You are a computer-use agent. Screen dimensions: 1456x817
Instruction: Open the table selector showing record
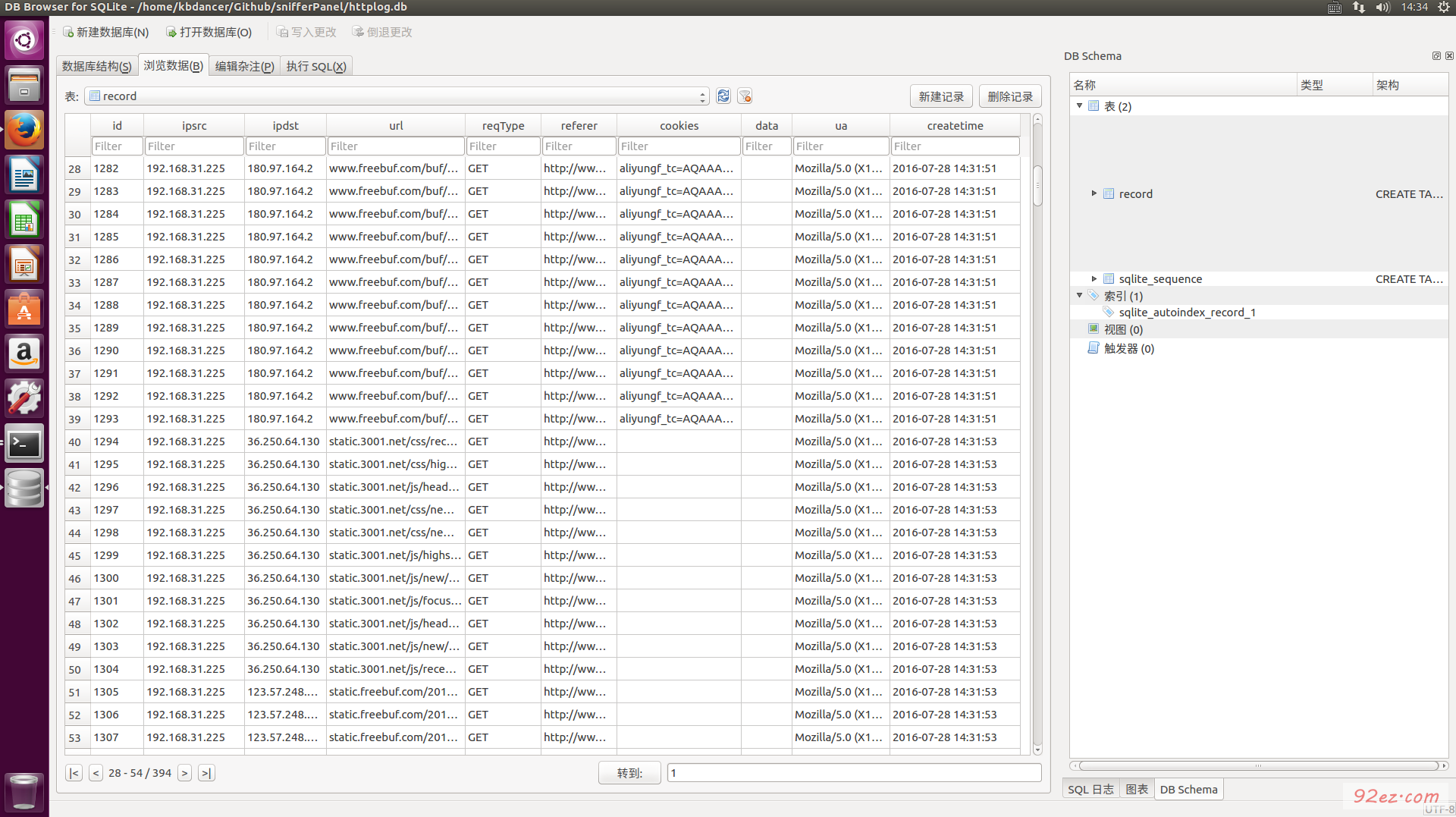point(397,96)
